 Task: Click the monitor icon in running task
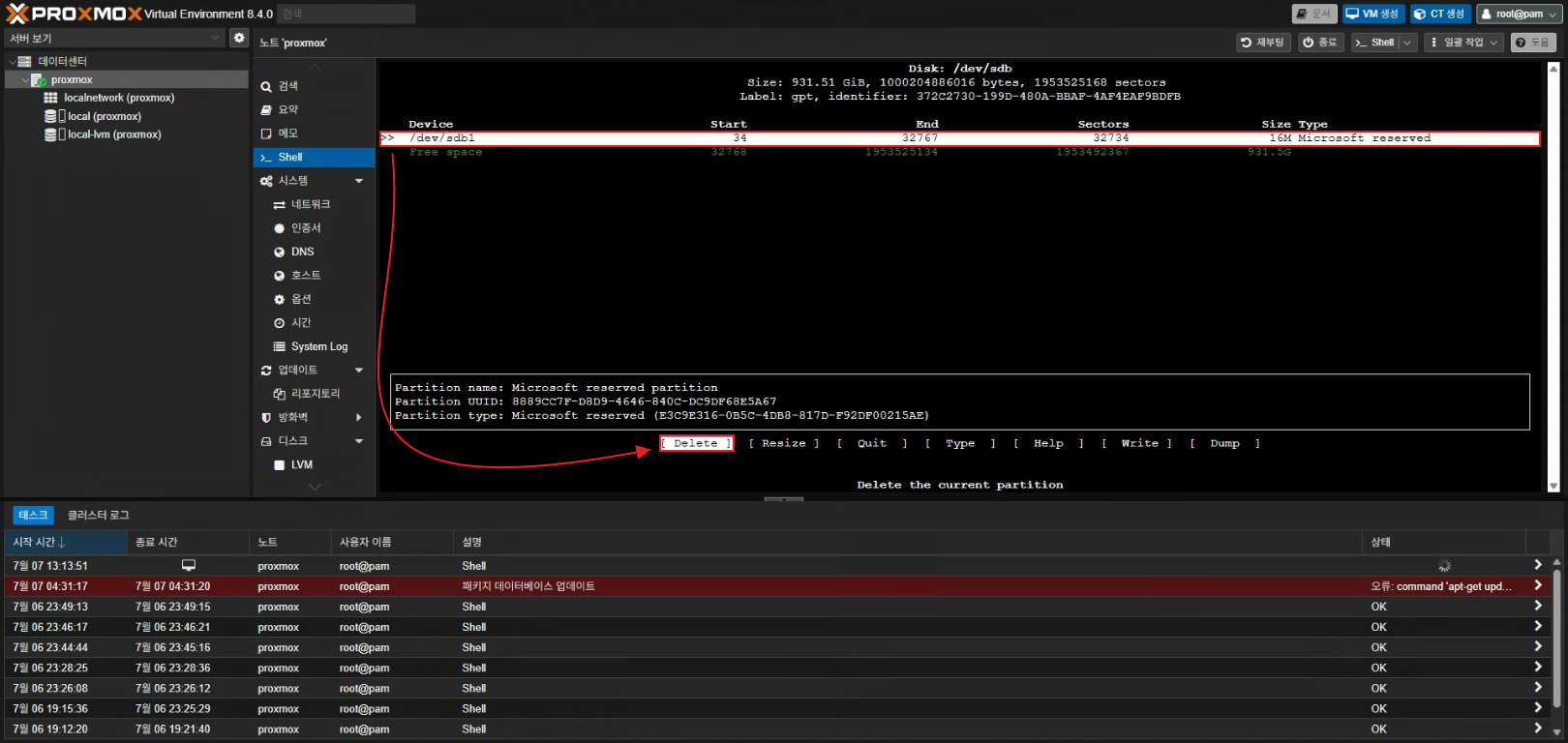point(189,565)
